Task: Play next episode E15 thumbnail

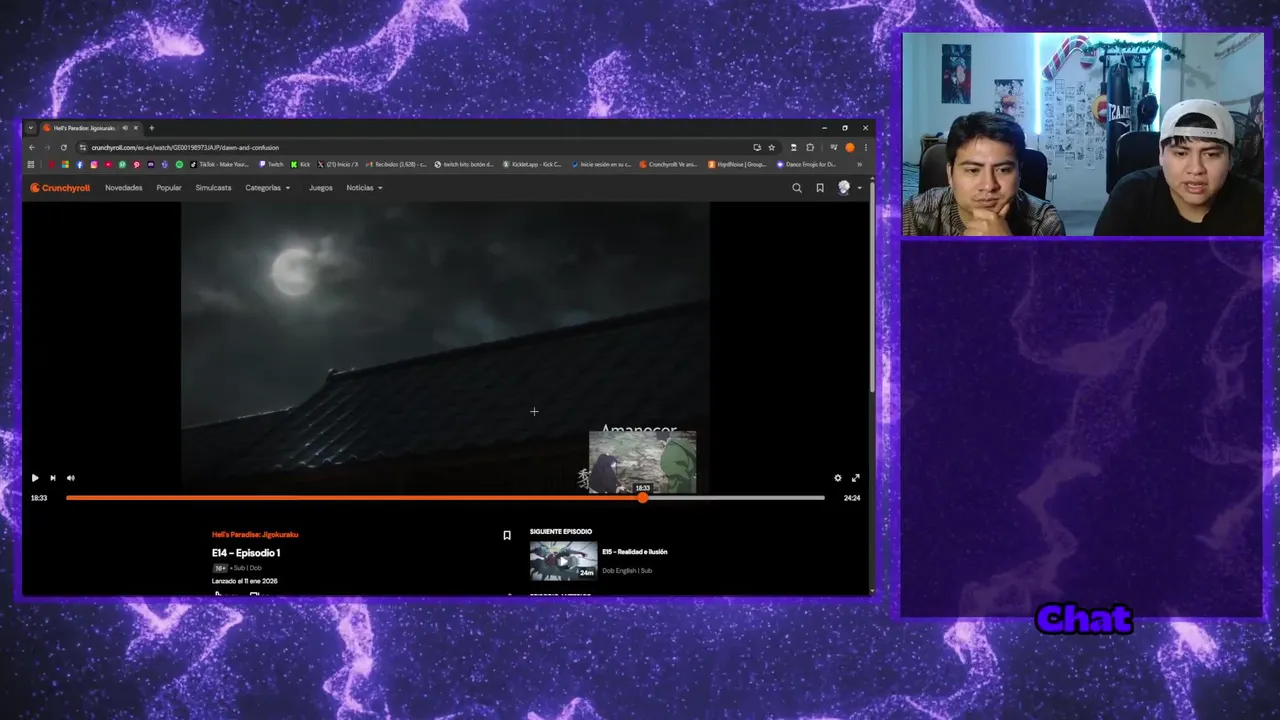Action: coord(563,560)
